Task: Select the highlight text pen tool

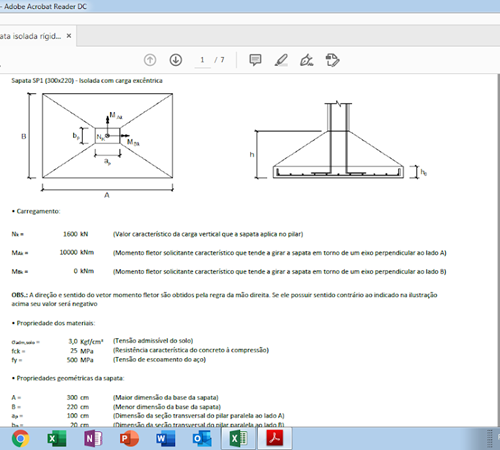Action: (x=281, y=60)
